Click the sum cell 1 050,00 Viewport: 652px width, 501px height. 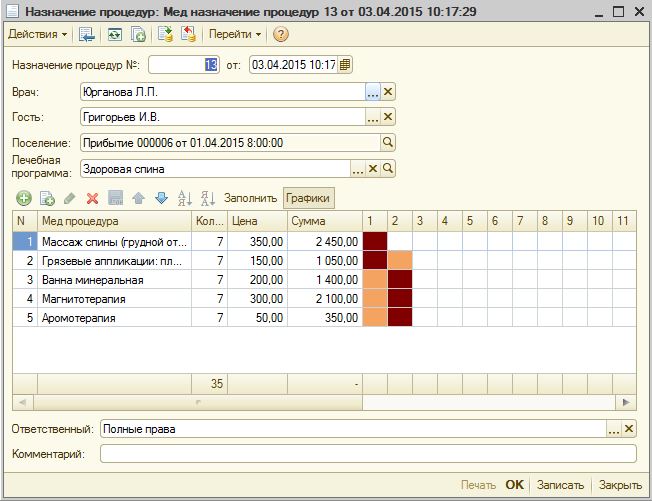[324, 261]
